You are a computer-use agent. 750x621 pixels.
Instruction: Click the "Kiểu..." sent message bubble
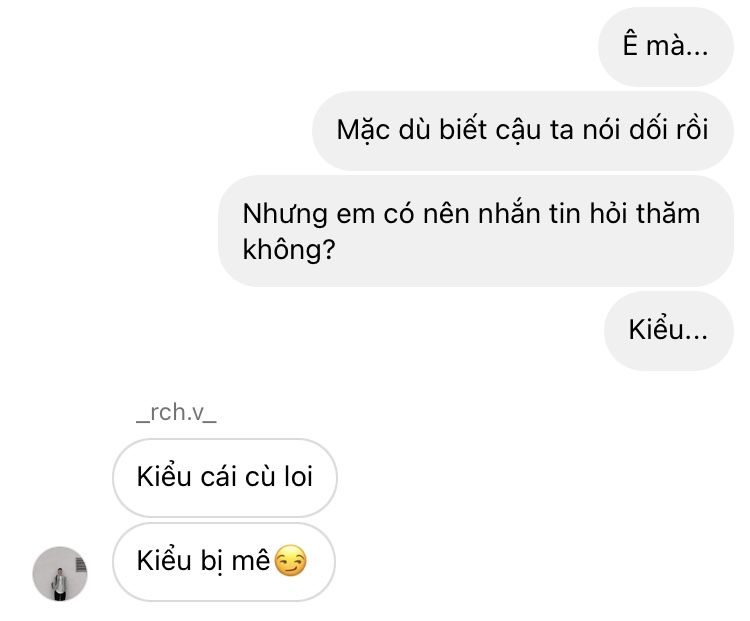tap(668, 331)
